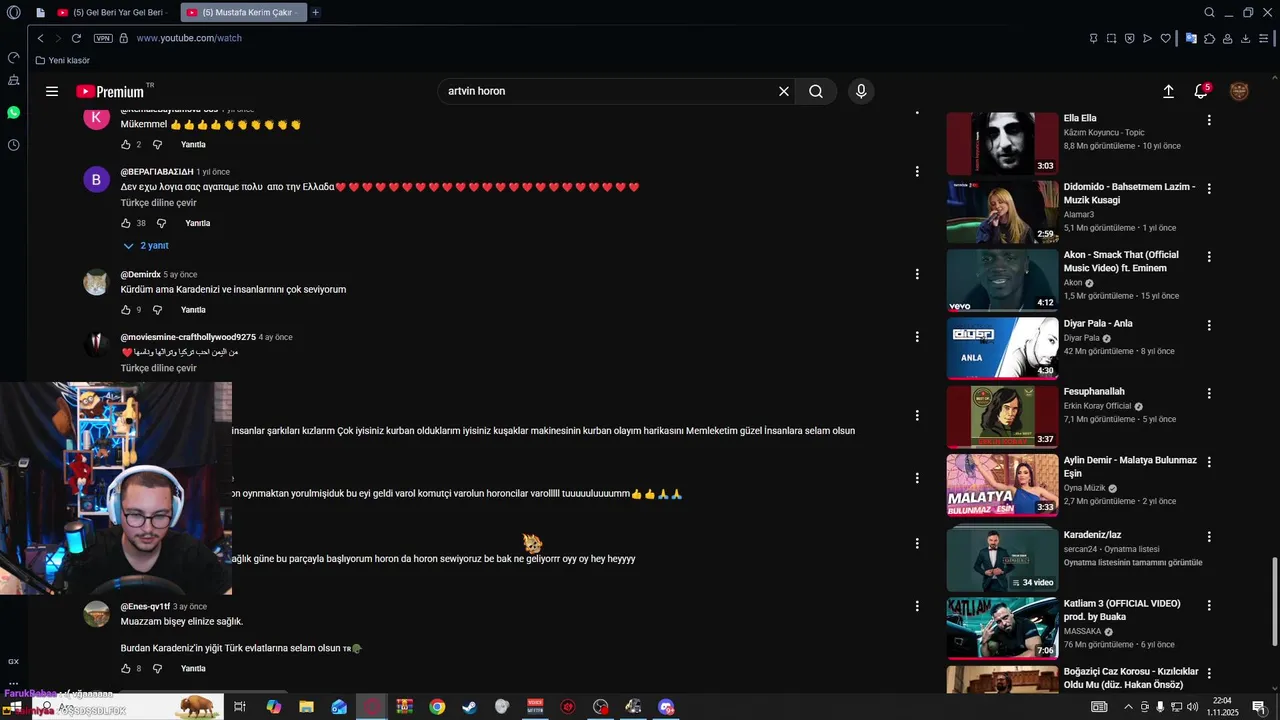This screenshot has height=720, width=1280.
Task: Translate the Greek comment to Turkish
Action: 158,203
